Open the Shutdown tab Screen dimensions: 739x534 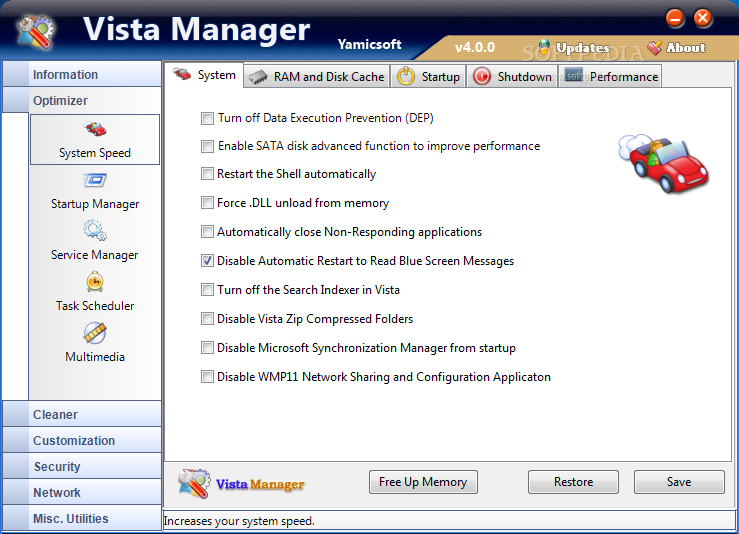point(512,76)
